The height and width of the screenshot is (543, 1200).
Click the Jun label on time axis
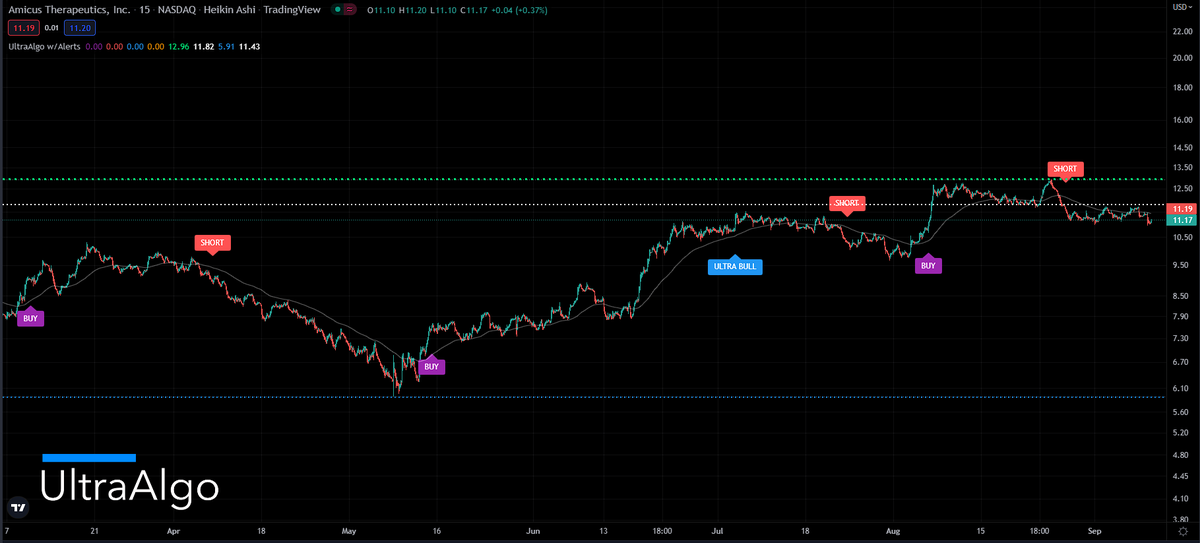tap(533, 533)
